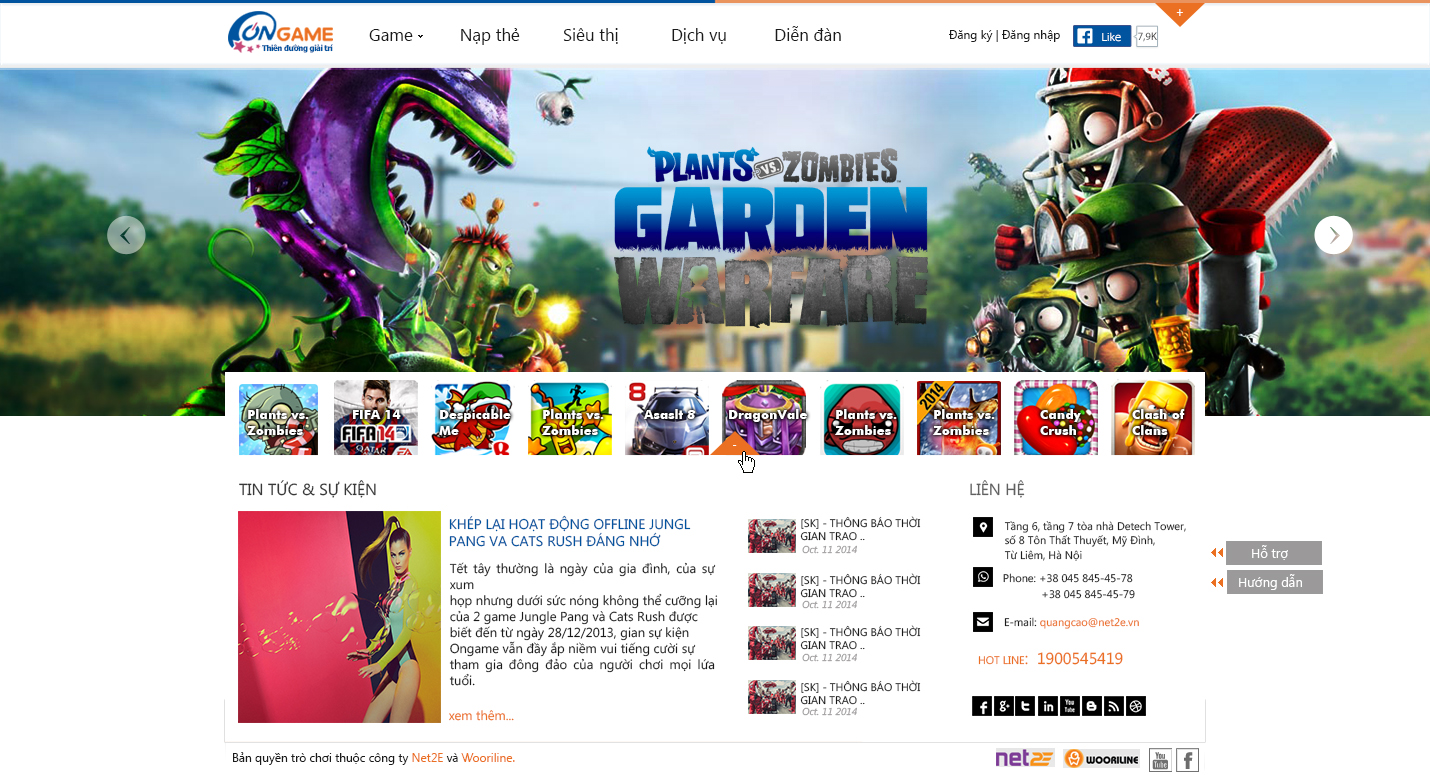Open the gray YouTube footer icon
Screen dimensions: 1430x775
click(x=1160, y=760)
